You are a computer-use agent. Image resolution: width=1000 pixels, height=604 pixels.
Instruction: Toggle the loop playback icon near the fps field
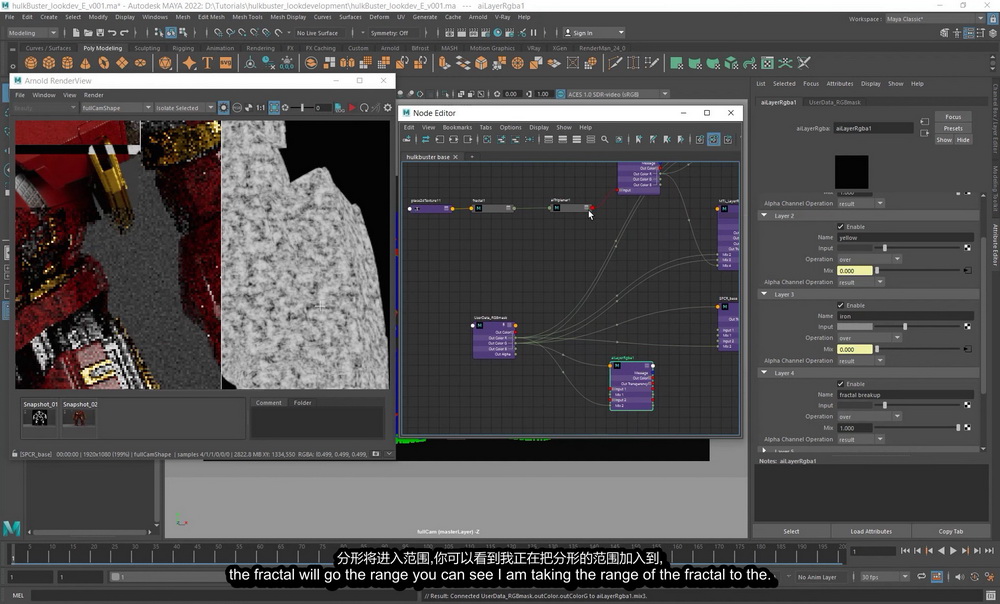922,577
